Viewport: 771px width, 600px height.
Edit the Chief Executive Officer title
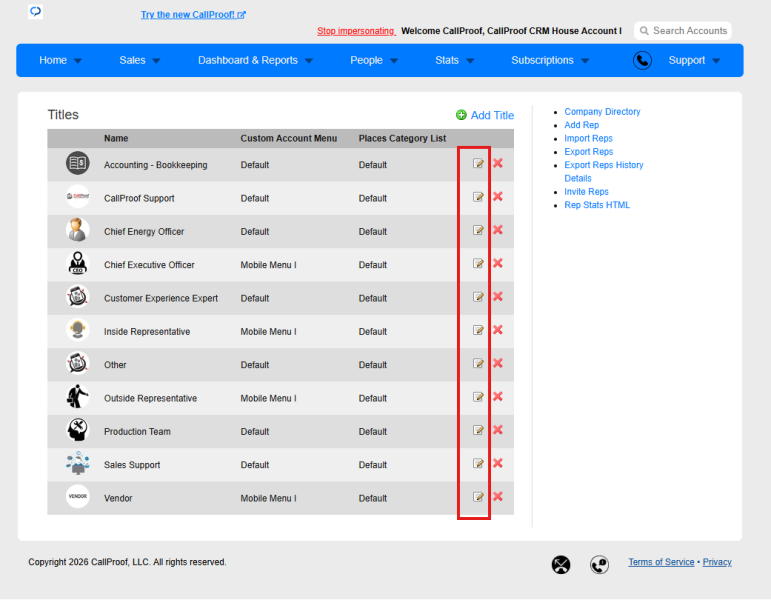click(478, 263)
